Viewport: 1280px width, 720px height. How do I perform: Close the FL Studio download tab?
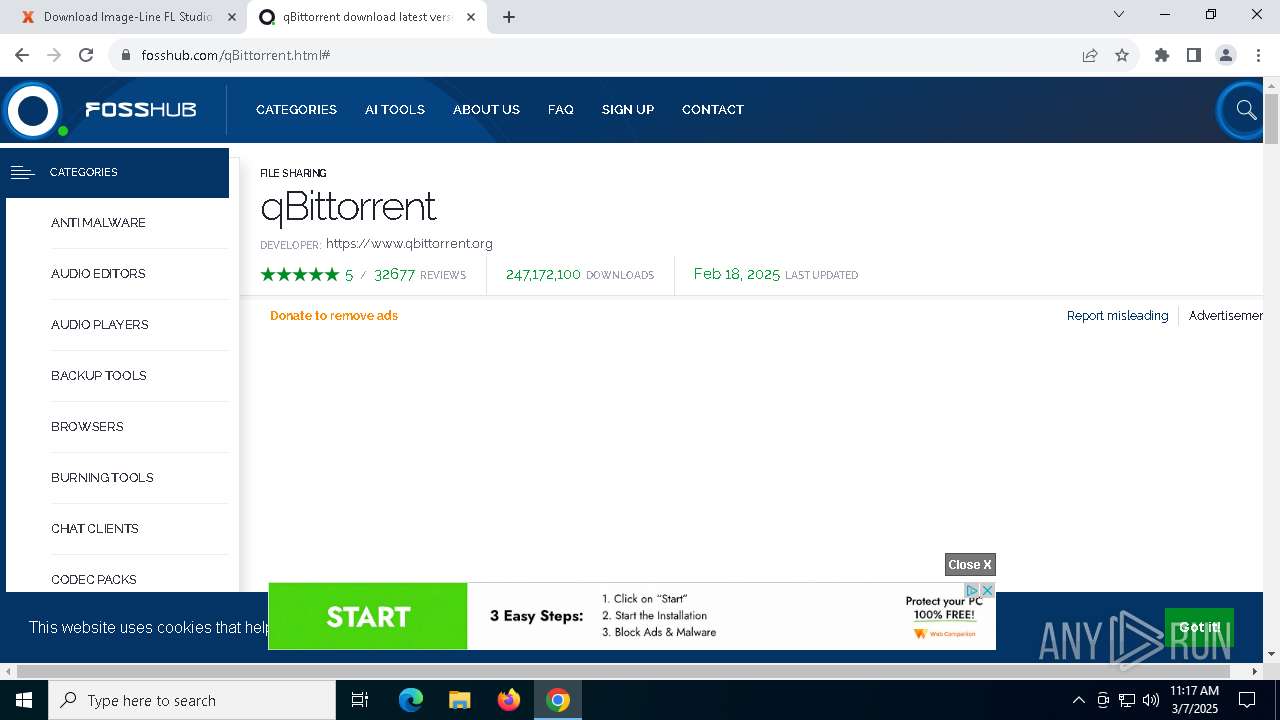233,17
